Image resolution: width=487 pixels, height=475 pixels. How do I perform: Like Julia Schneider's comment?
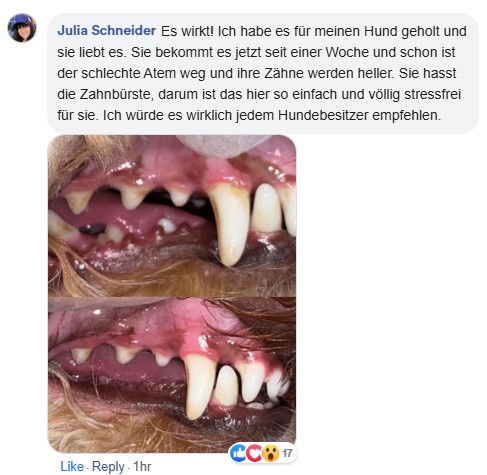72,466
